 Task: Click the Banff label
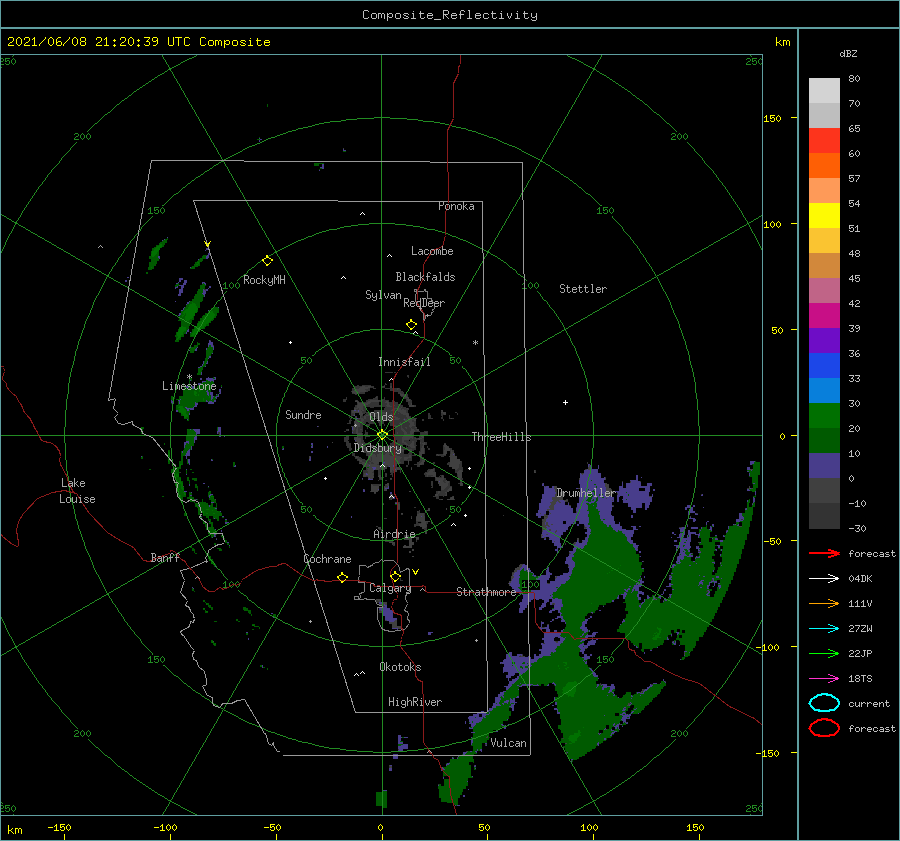[165, 558]
